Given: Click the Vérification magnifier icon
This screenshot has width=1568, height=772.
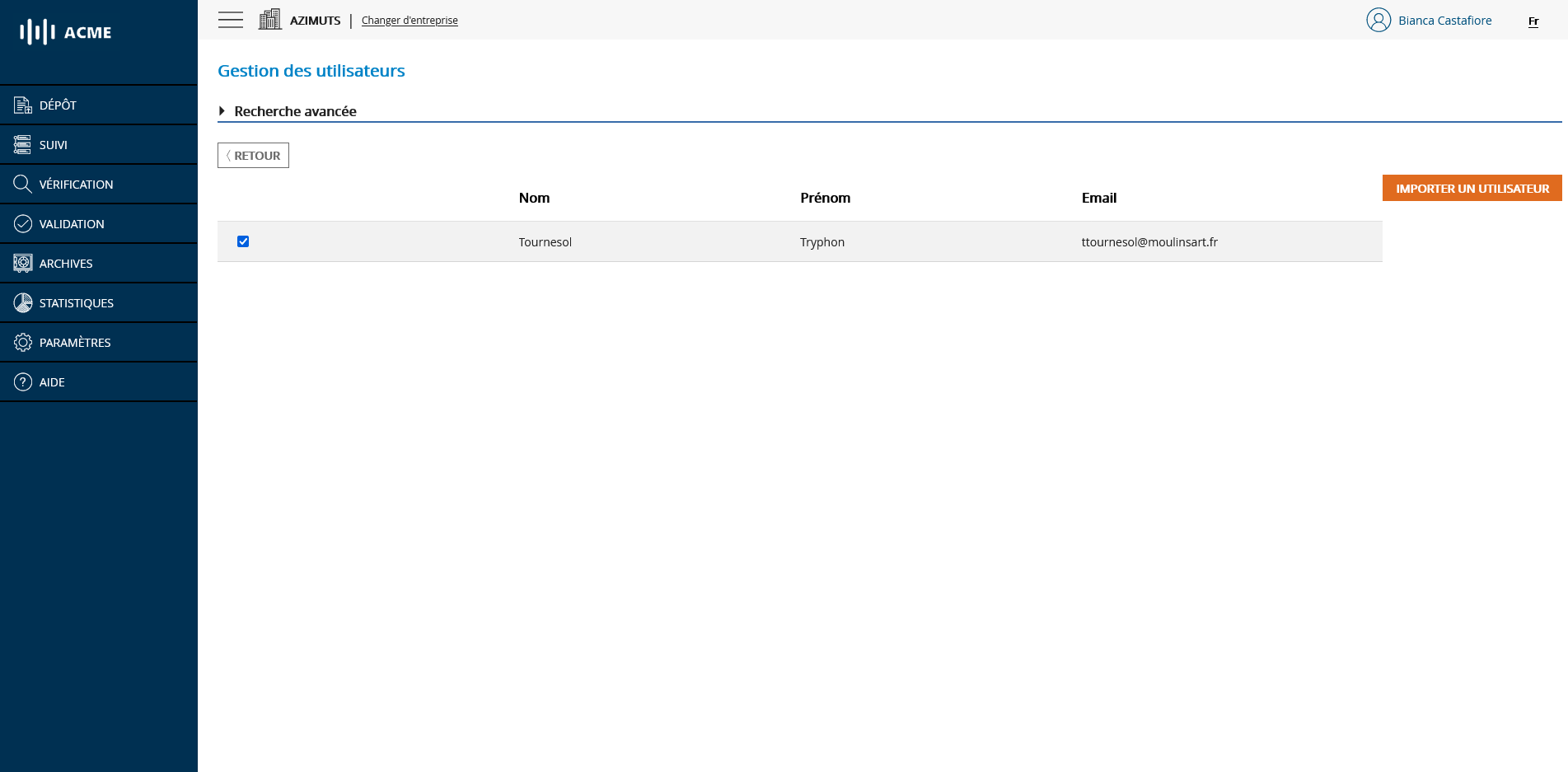Looking at the screenshot, I should click(x=21, y=184).
